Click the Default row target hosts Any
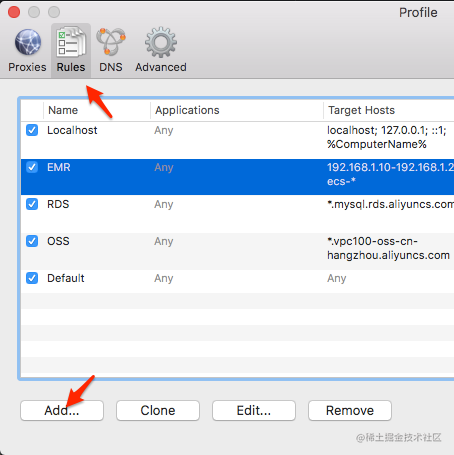 [337, 278]
